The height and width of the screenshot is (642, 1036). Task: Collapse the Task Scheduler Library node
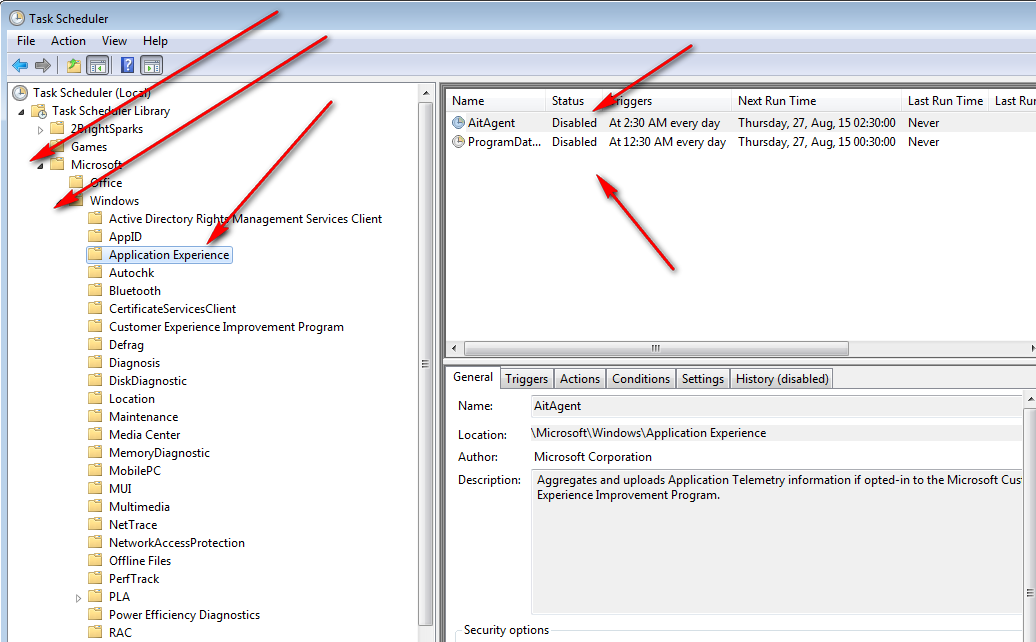(21, 112)
